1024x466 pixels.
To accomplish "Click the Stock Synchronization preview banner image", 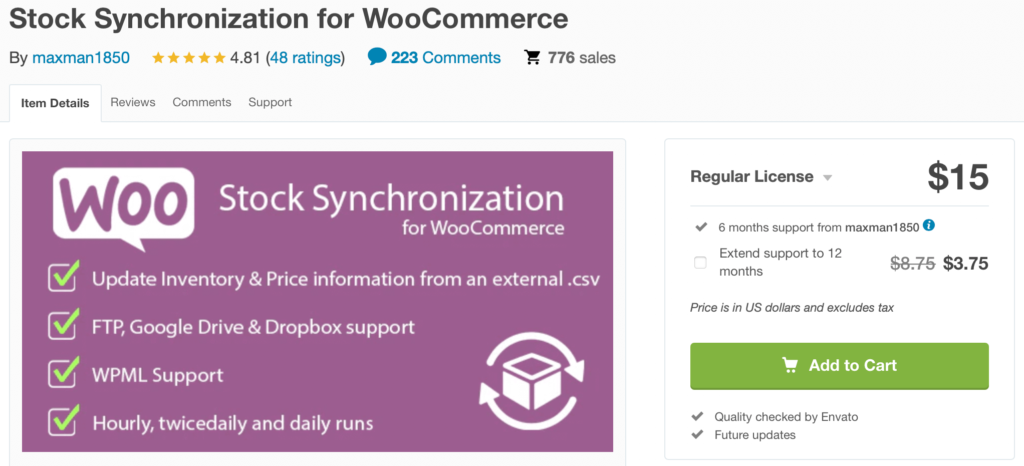I will point(317,302).
